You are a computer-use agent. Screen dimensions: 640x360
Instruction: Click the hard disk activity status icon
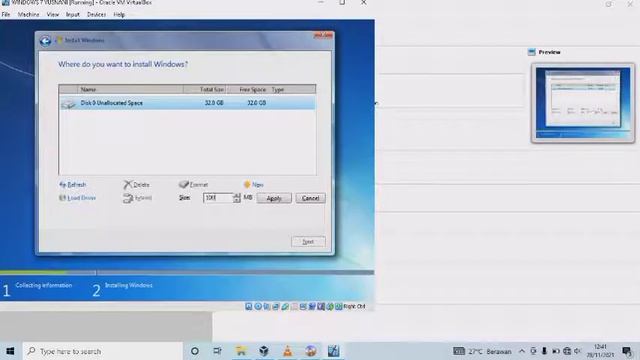[x=249, y=306]
